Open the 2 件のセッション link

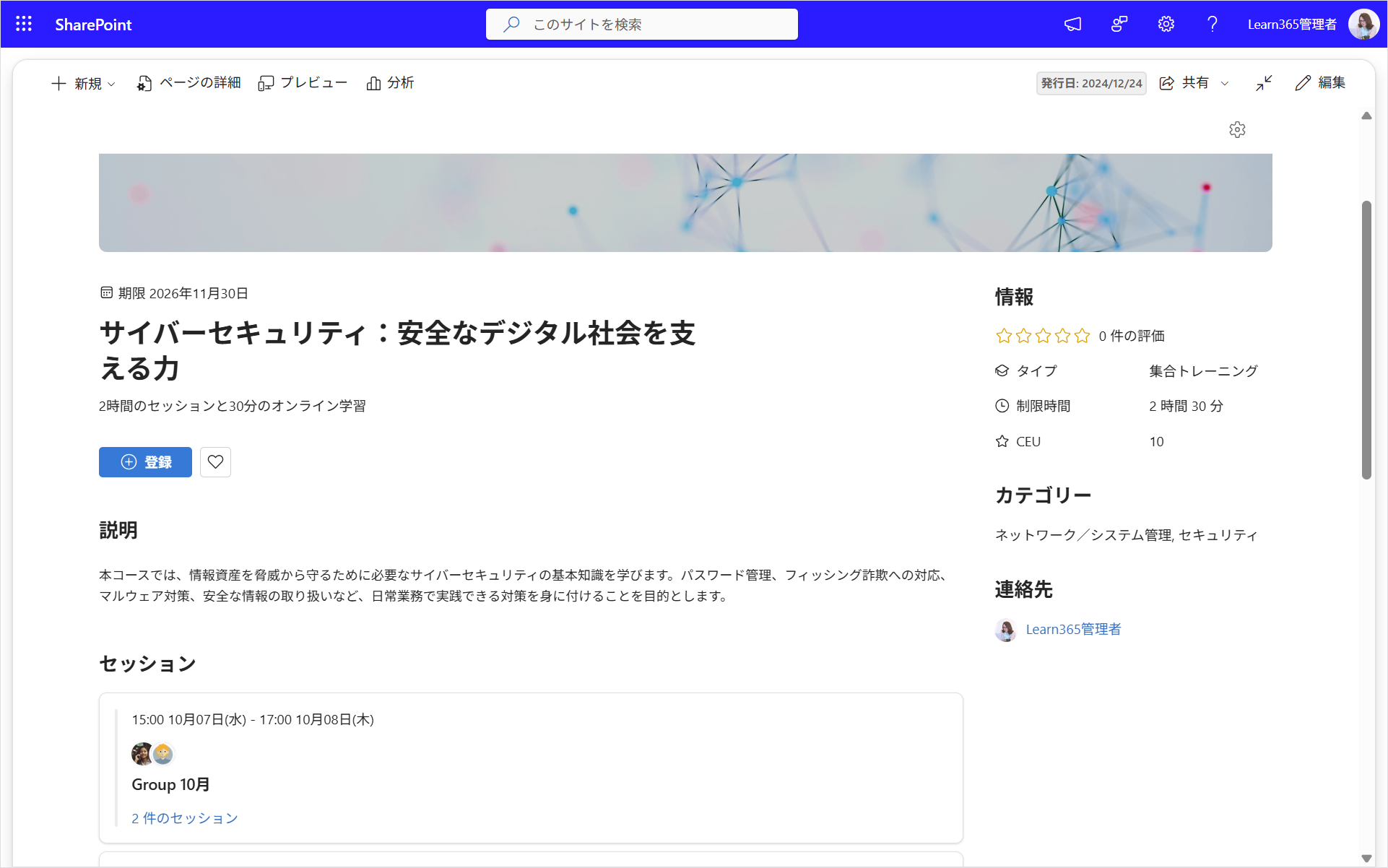[x=185, y=818]
